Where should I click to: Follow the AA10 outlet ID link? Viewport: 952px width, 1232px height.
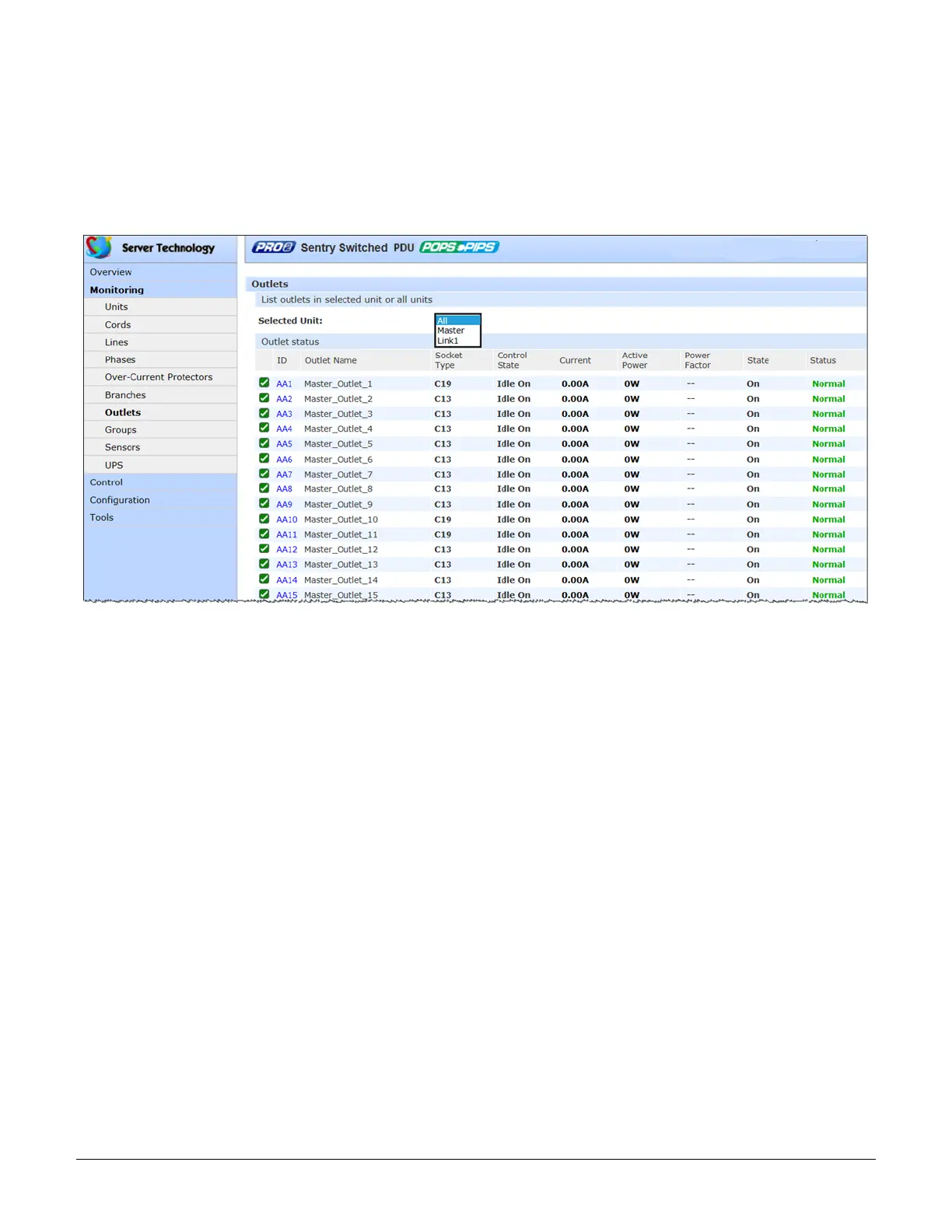(287, 520)
